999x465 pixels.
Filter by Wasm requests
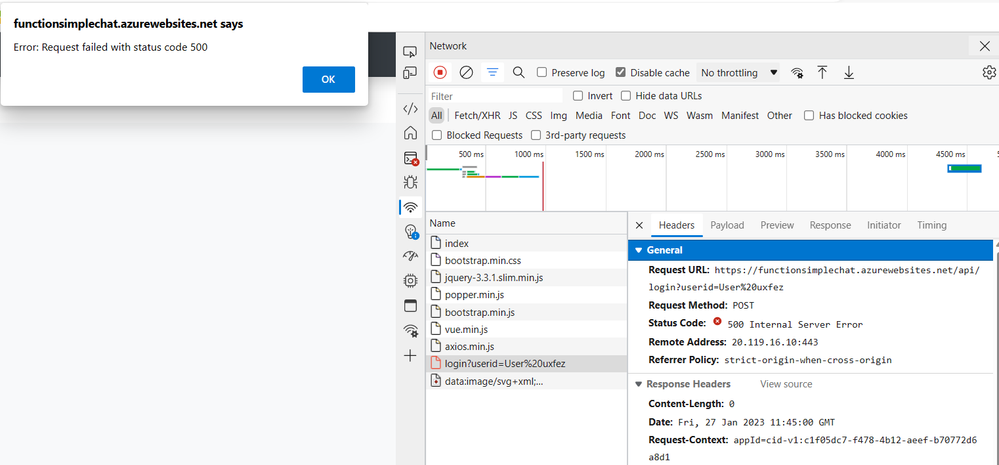pos(700,115)
